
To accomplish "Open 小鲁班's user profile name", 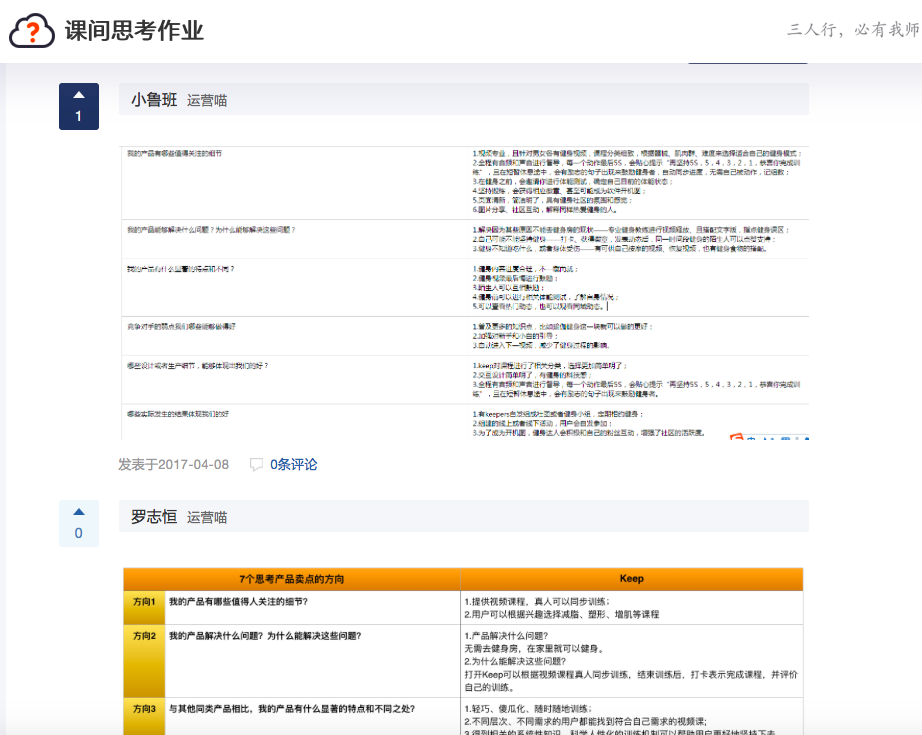I will (154, 100).
